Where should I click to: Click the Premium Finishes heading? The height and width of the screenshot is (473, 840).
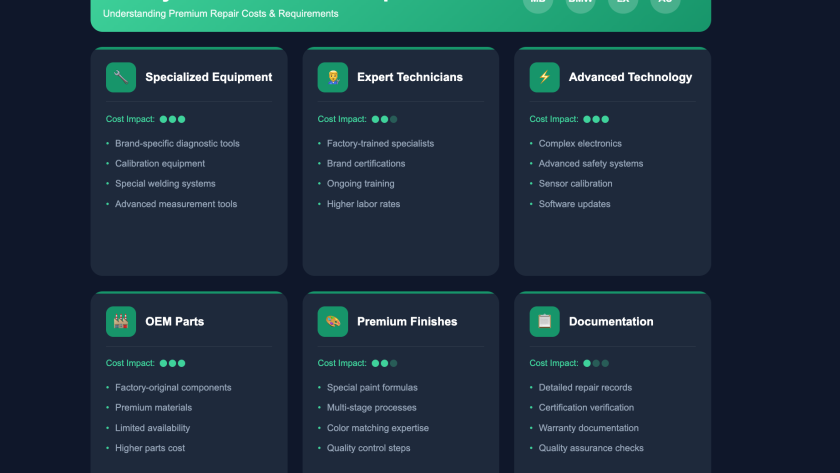tap(407, 321)
